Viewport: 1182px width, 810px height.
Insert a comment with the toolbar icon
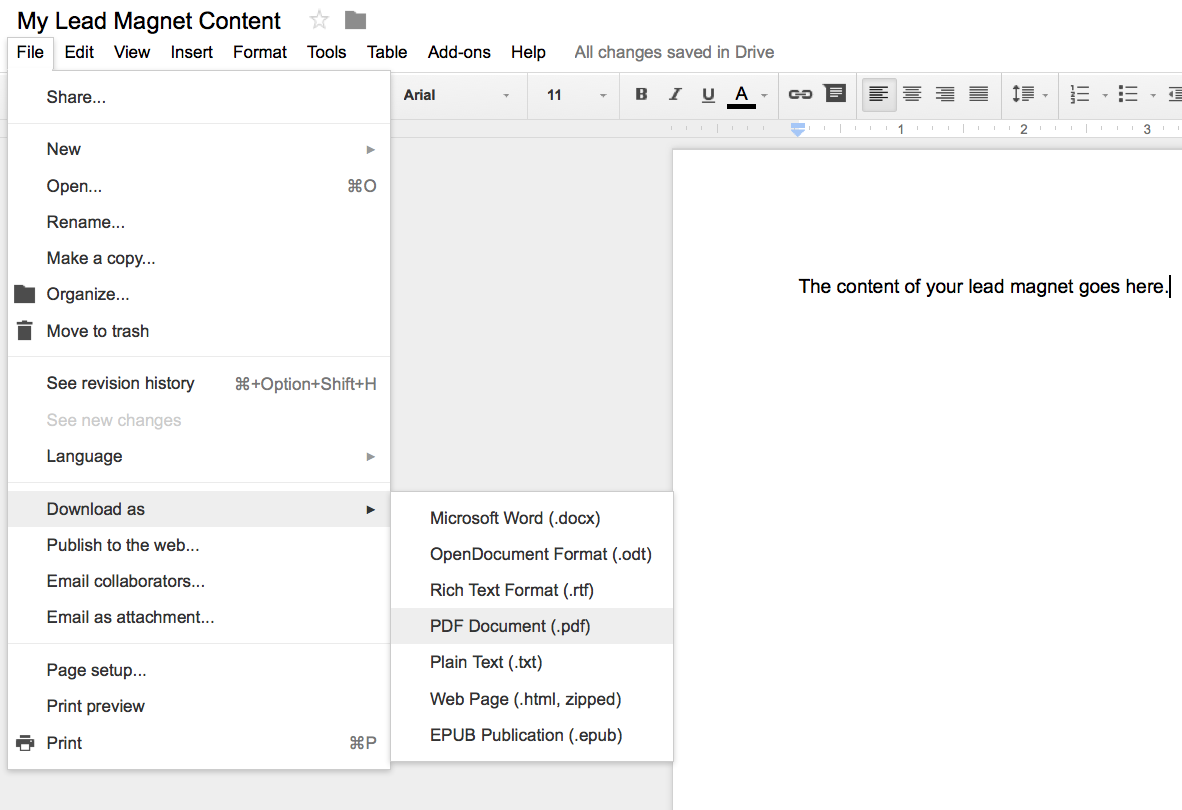coord(834,93)
